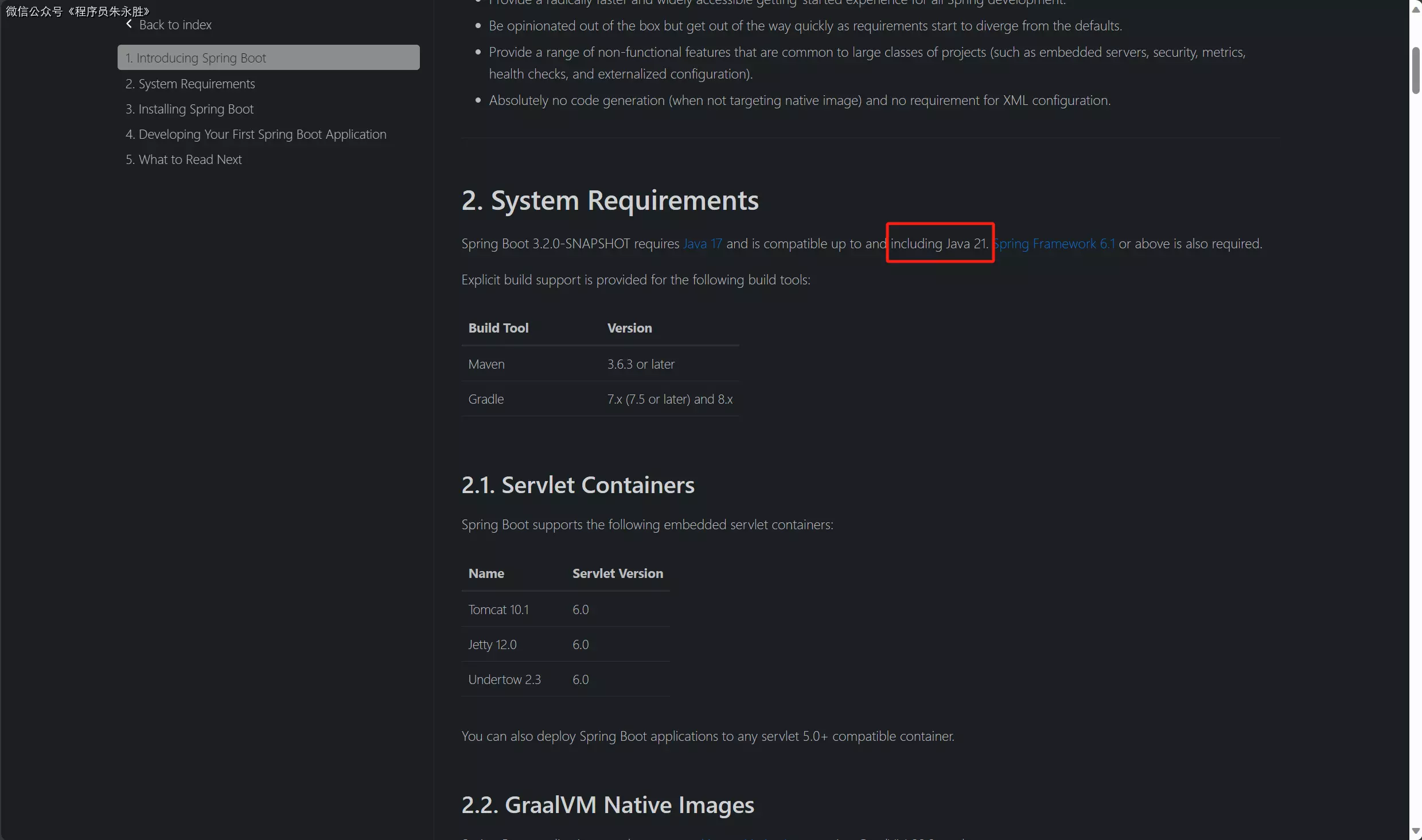
Task: Select "1. Introducing Spring Boot" in sidebar
Action: (196, 58)
